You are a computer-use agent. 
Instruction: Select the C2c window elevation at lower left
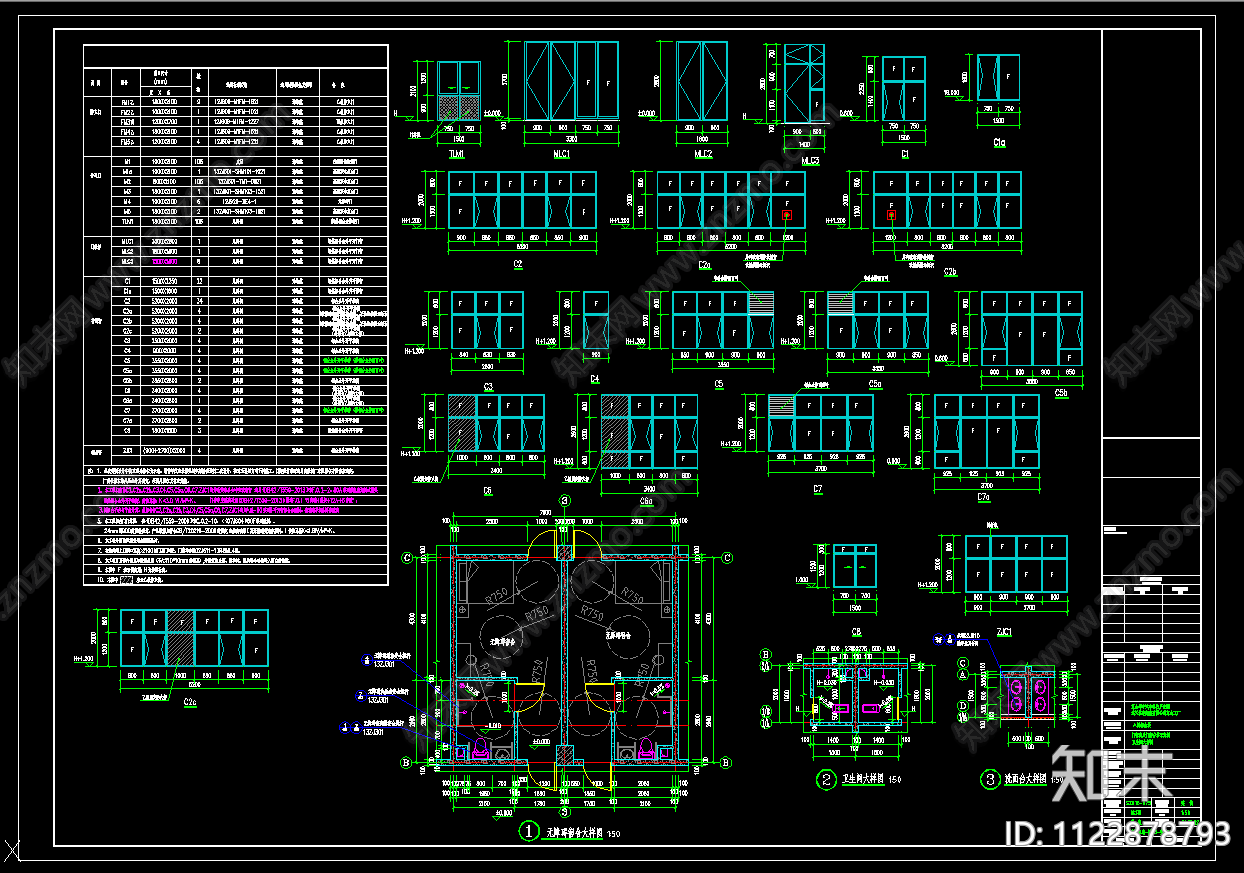click(x=194, y=637)
